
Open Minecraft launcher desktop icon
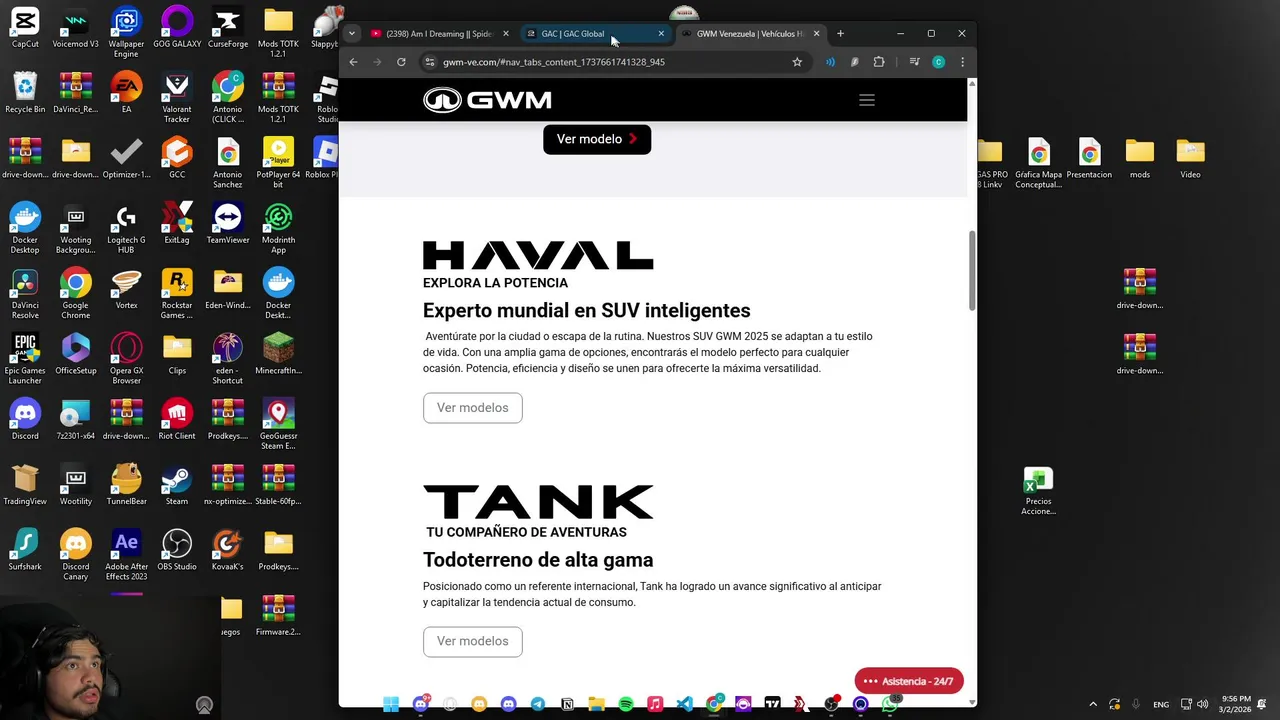click(x=278, y=354)
